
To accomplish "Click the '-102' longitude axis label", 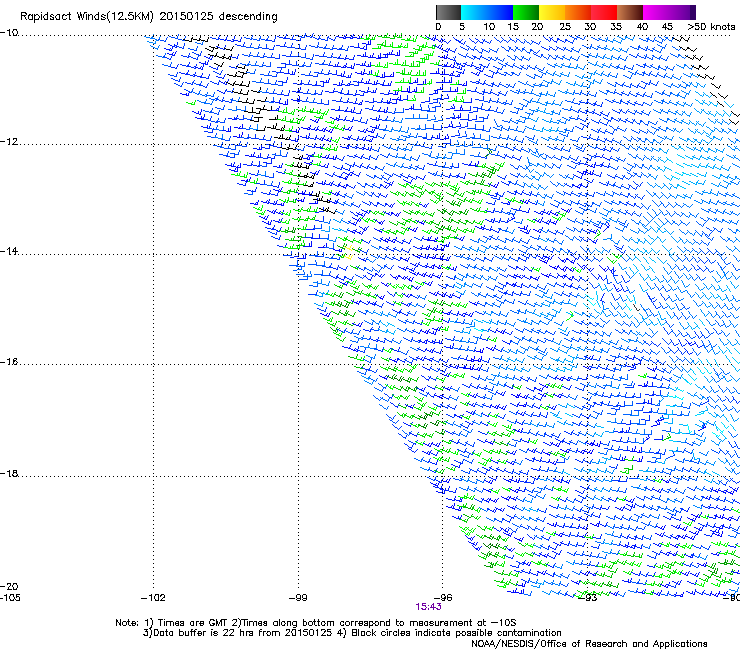I will coord(153,598).
